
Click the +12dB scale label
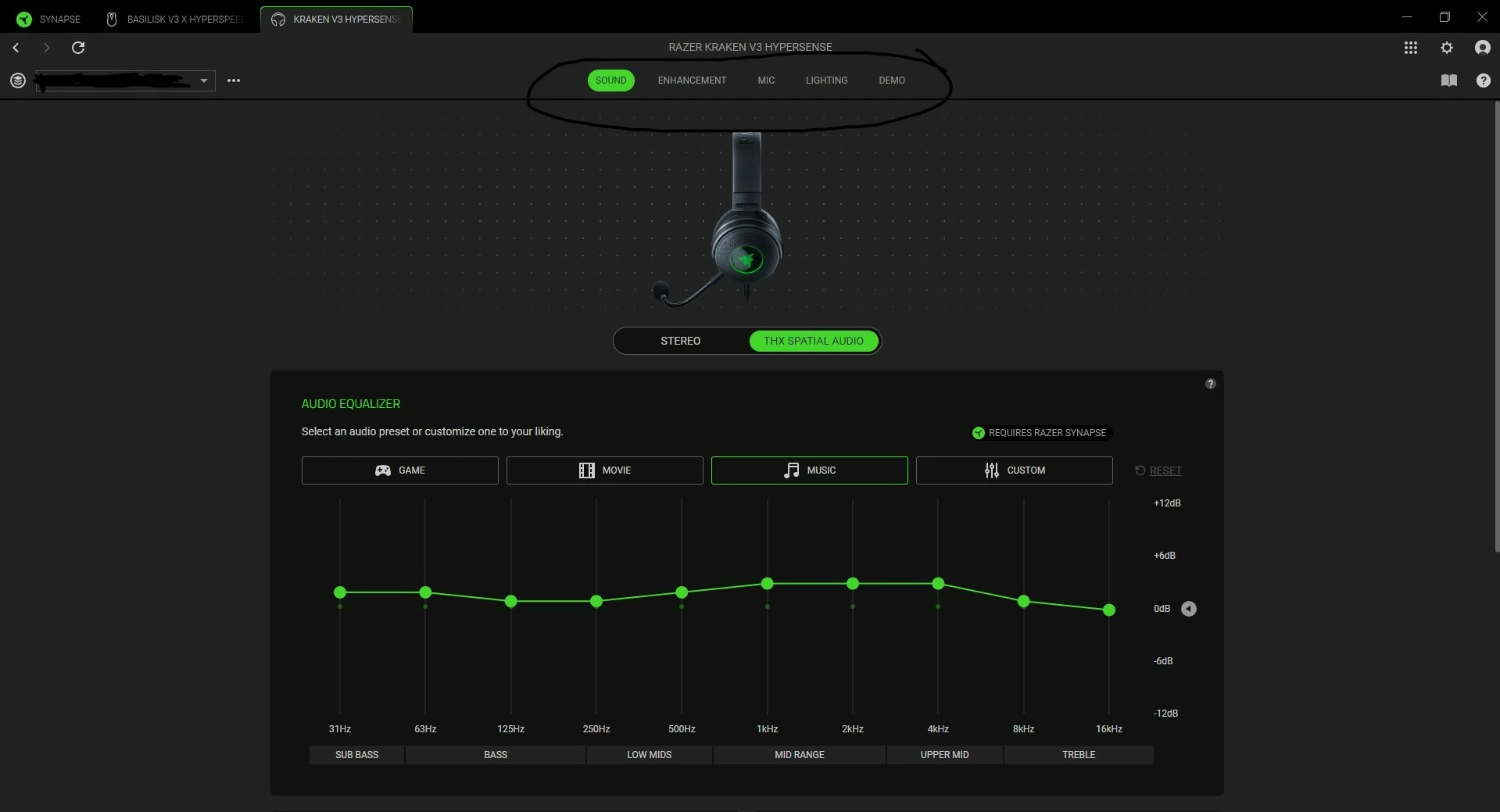(1167, 503)
